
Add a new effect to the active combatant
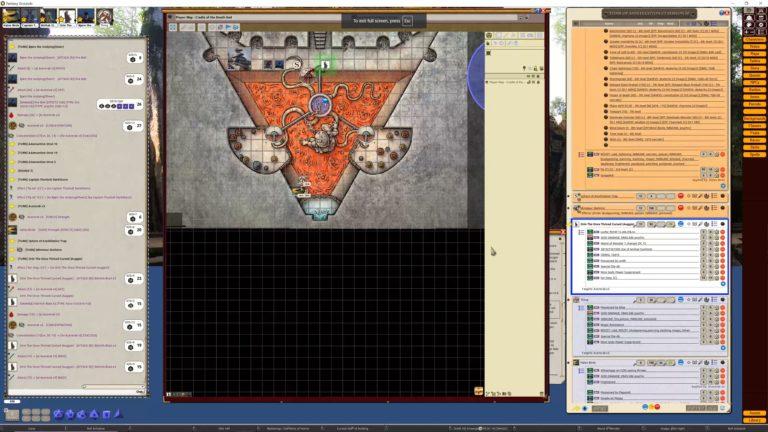pos(723,284)
